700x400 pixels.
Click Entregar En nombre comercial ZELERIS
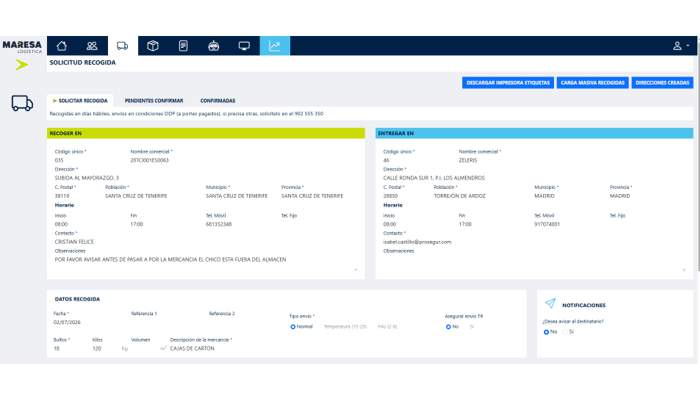point(571,160)
